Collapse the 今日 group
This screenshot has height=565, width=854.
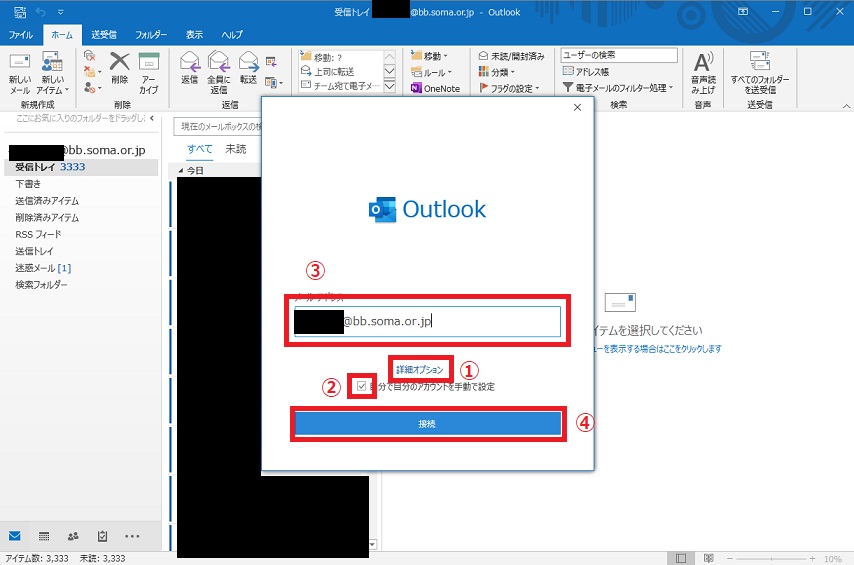[181, 171]
